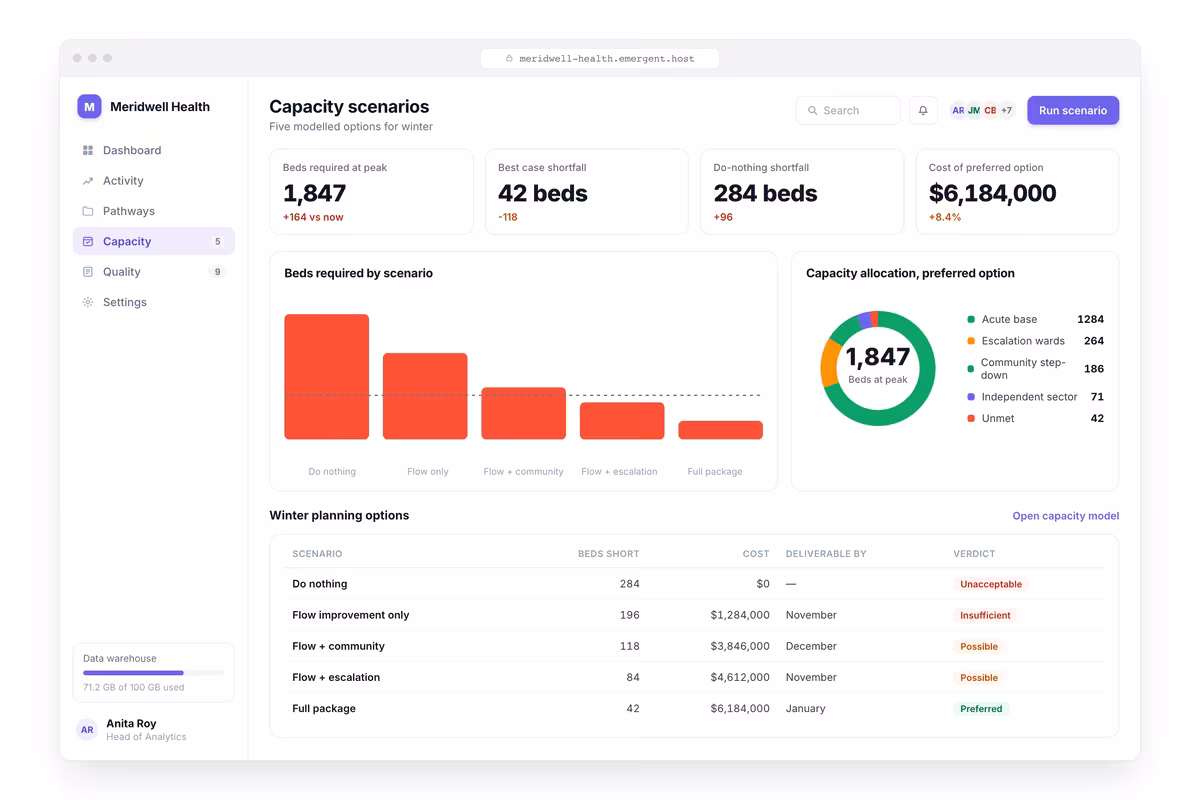This screenshot has height=800, width=1200.
Task: Click the Escalation wards legend dot
Action: click(x=971, y=341)
